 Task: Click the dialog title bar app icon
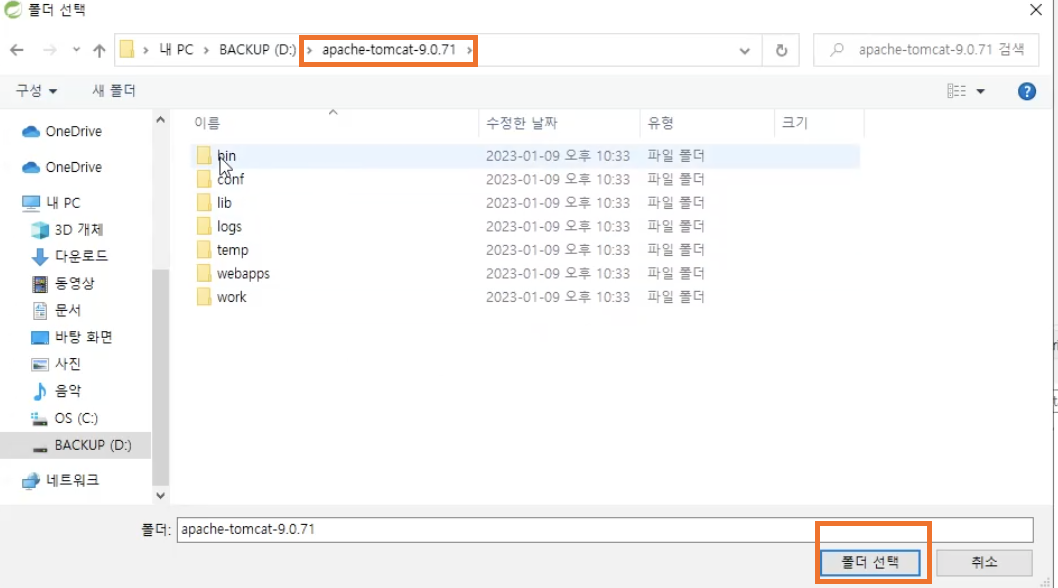pos(13,9)
